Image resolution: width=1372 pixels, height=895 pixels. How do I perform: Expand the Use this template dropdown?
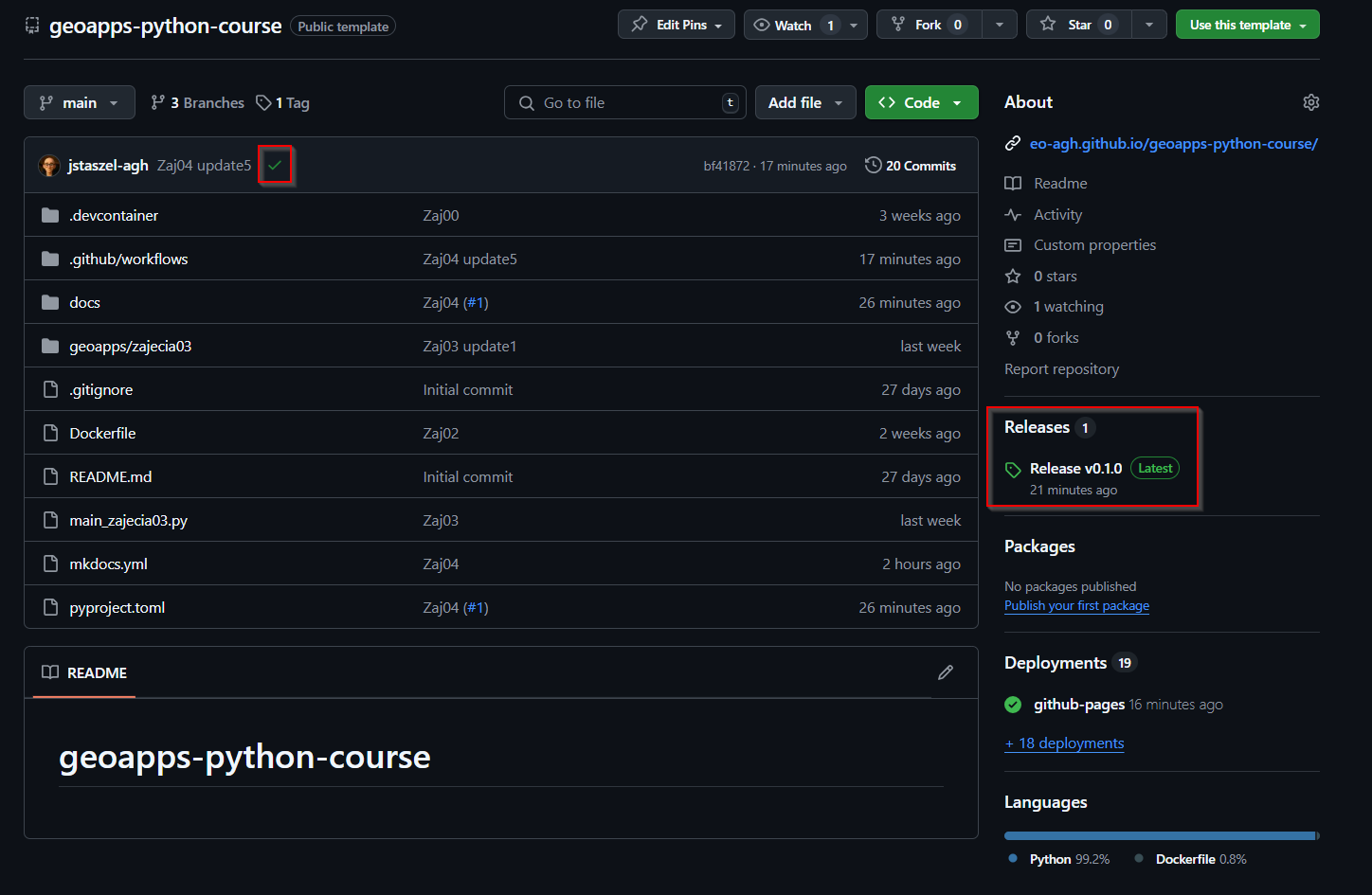point(1248,25)
